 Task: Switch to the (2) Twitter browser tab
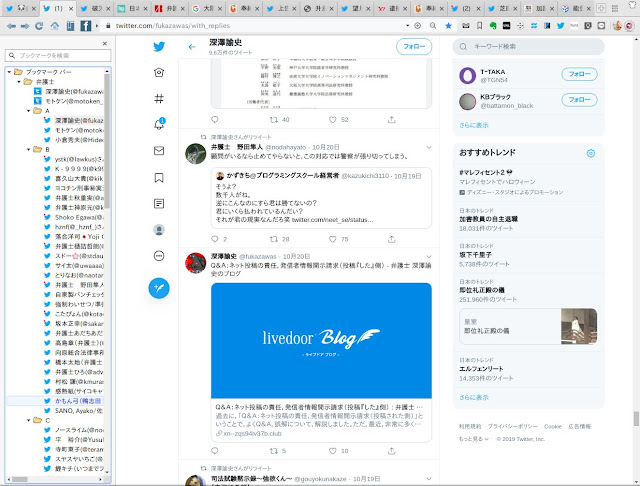466,8
